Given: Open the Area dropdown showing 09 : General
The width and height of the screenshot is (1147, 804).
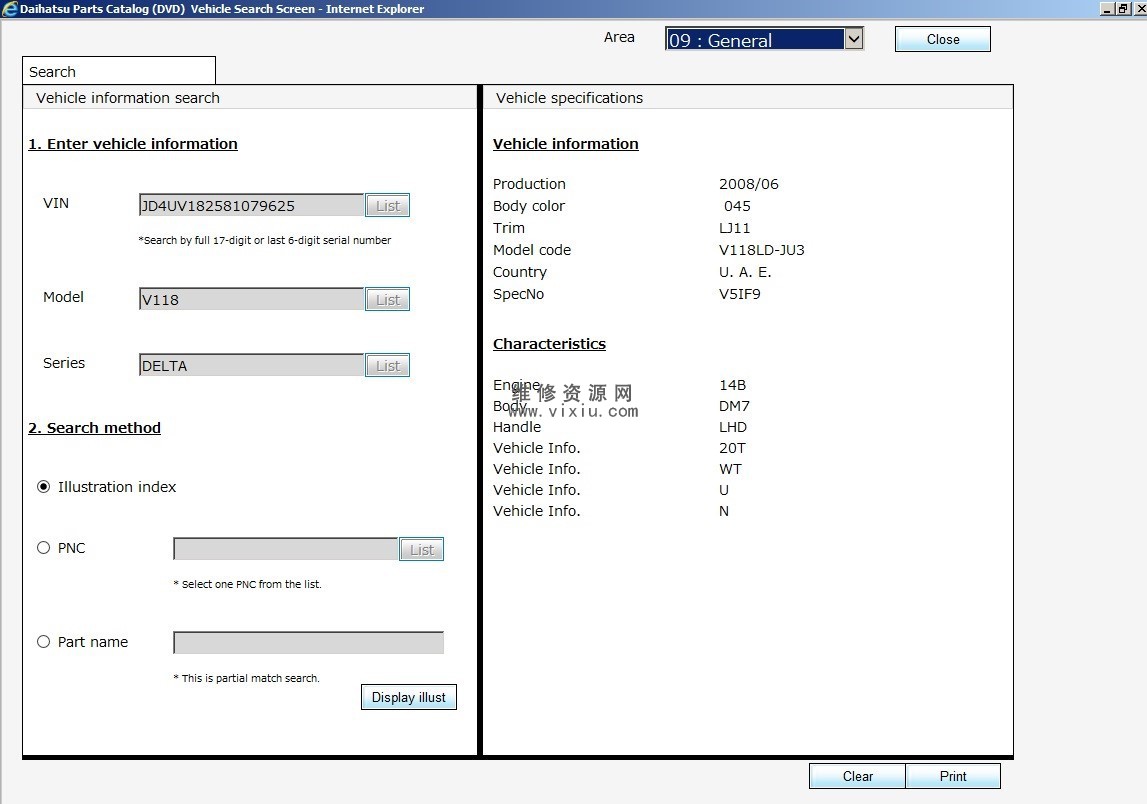Looking at the screenshot, I should click(764, 39).
